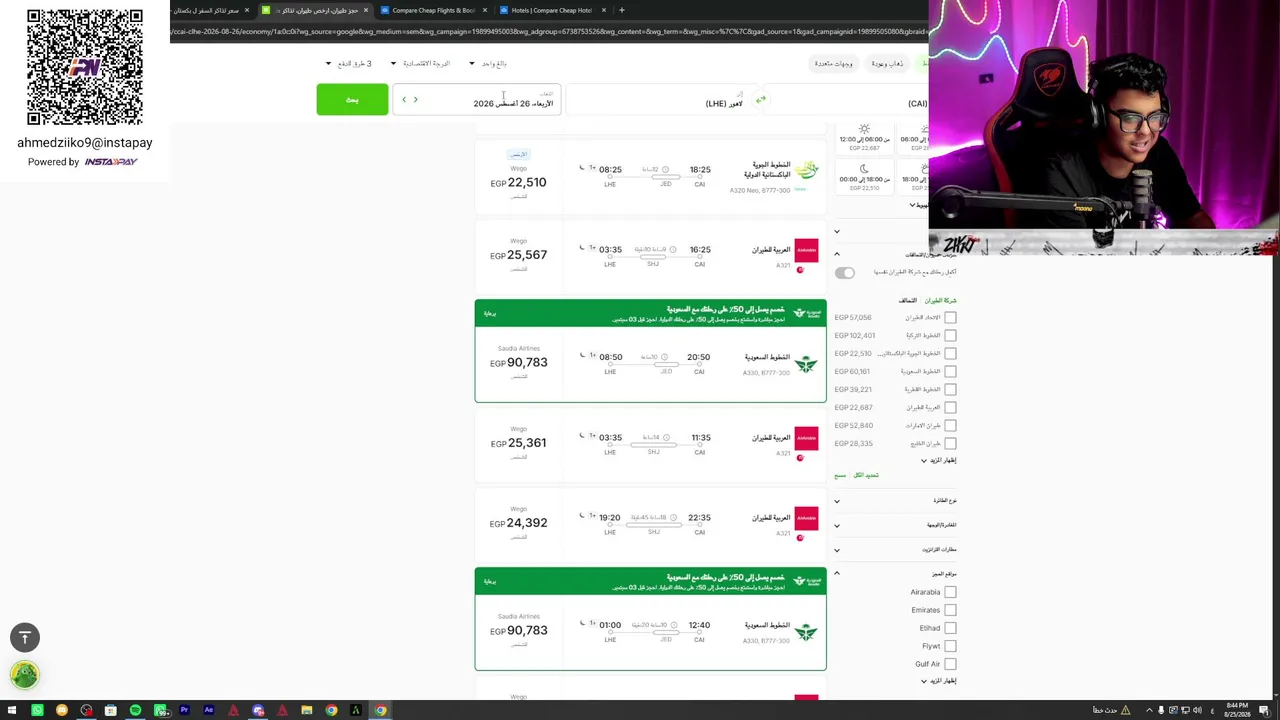This screenshot has height=720, width=1280.
Task: Select the EGP 24,392 Air Arabia flight
Action: tap(650, 523)
